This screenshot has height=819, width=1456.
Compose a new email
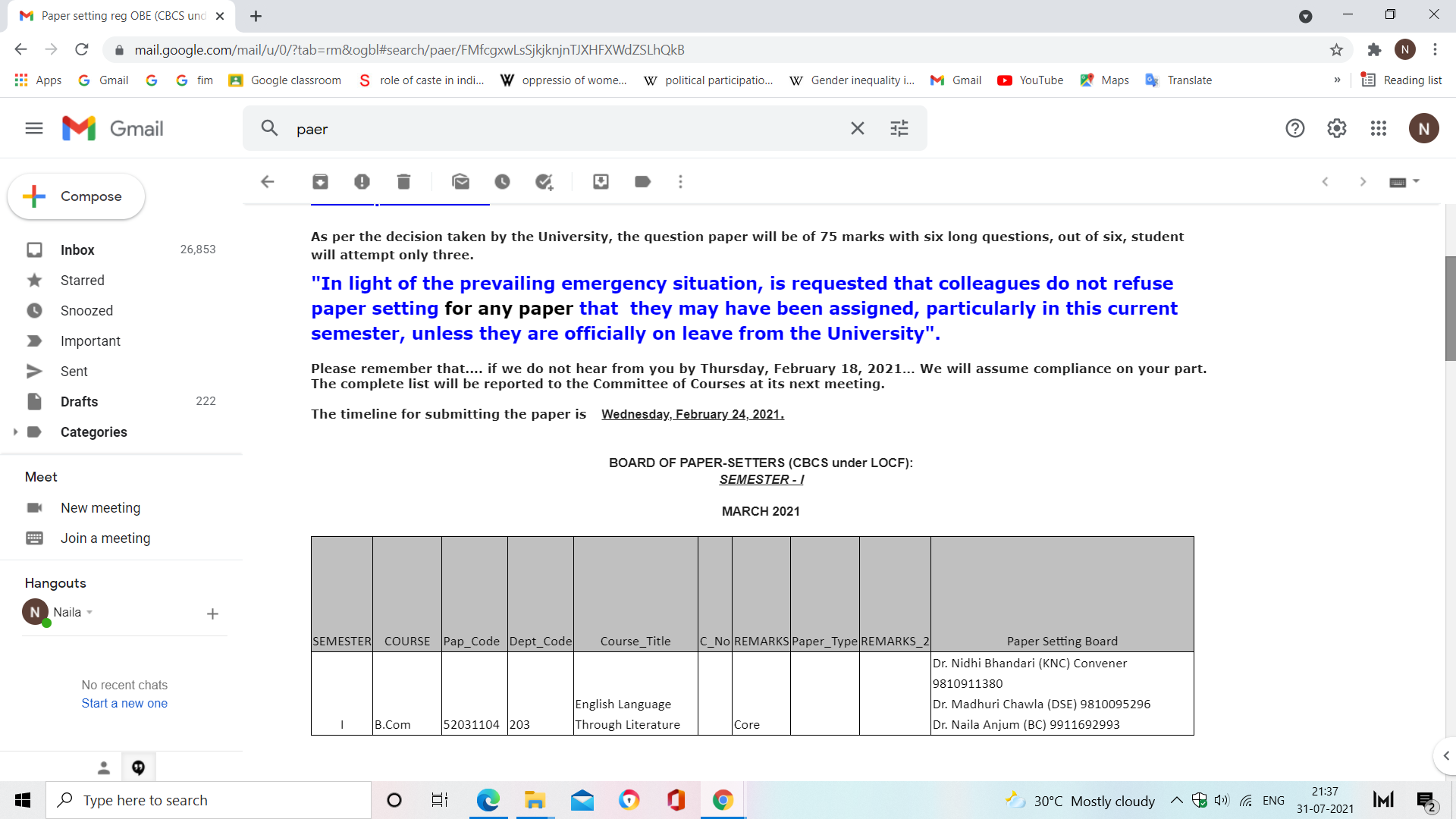pyautogui.click(x=76, y=196)
